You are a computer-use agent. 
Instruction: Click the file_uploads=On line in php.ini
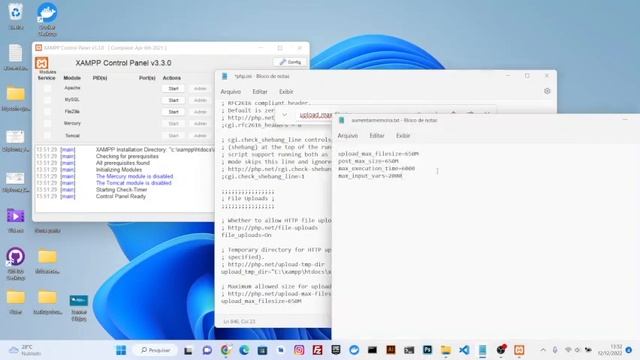(x=246, y=235)
